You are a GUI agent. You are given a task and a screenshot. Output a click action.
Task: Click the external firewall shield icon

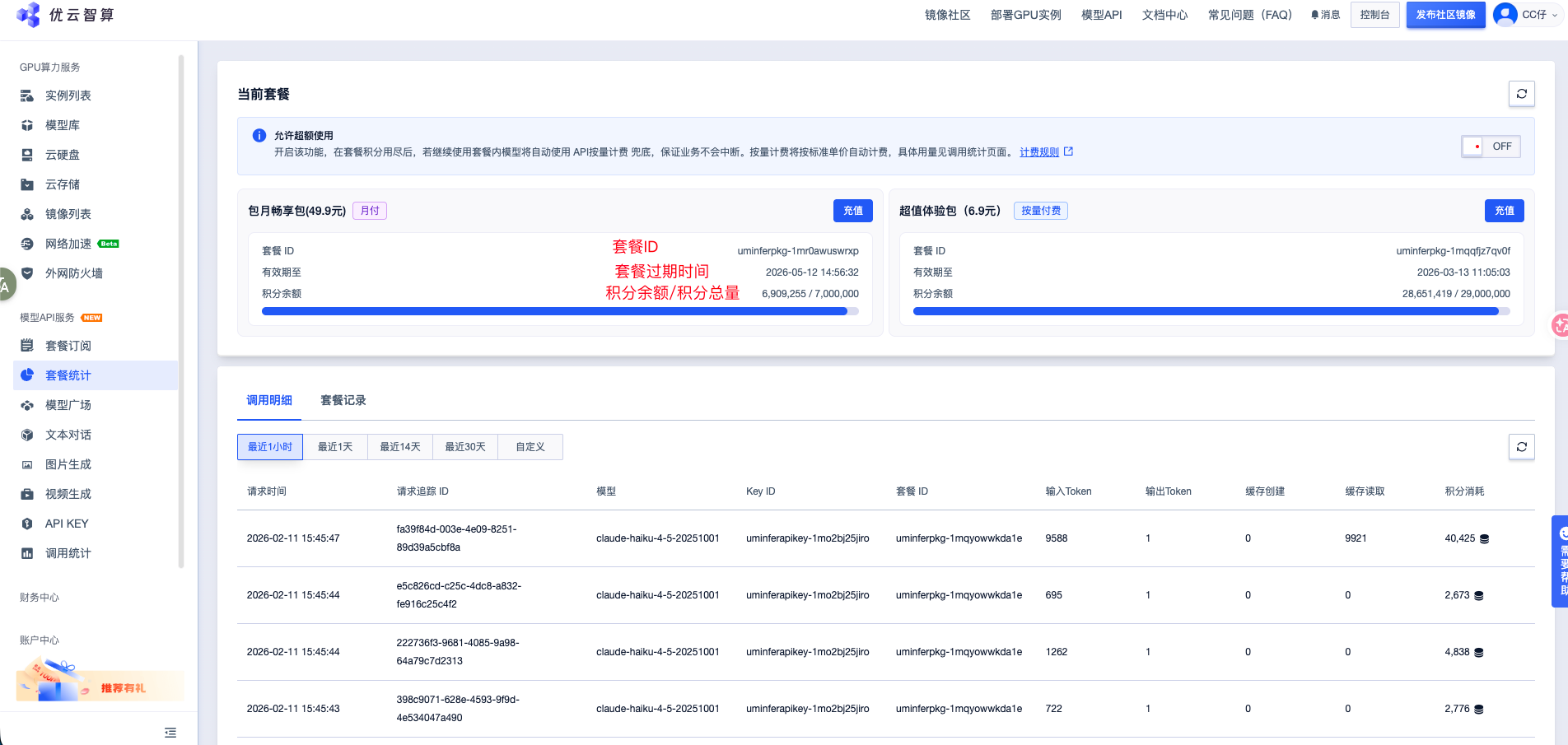coord(27,273)
